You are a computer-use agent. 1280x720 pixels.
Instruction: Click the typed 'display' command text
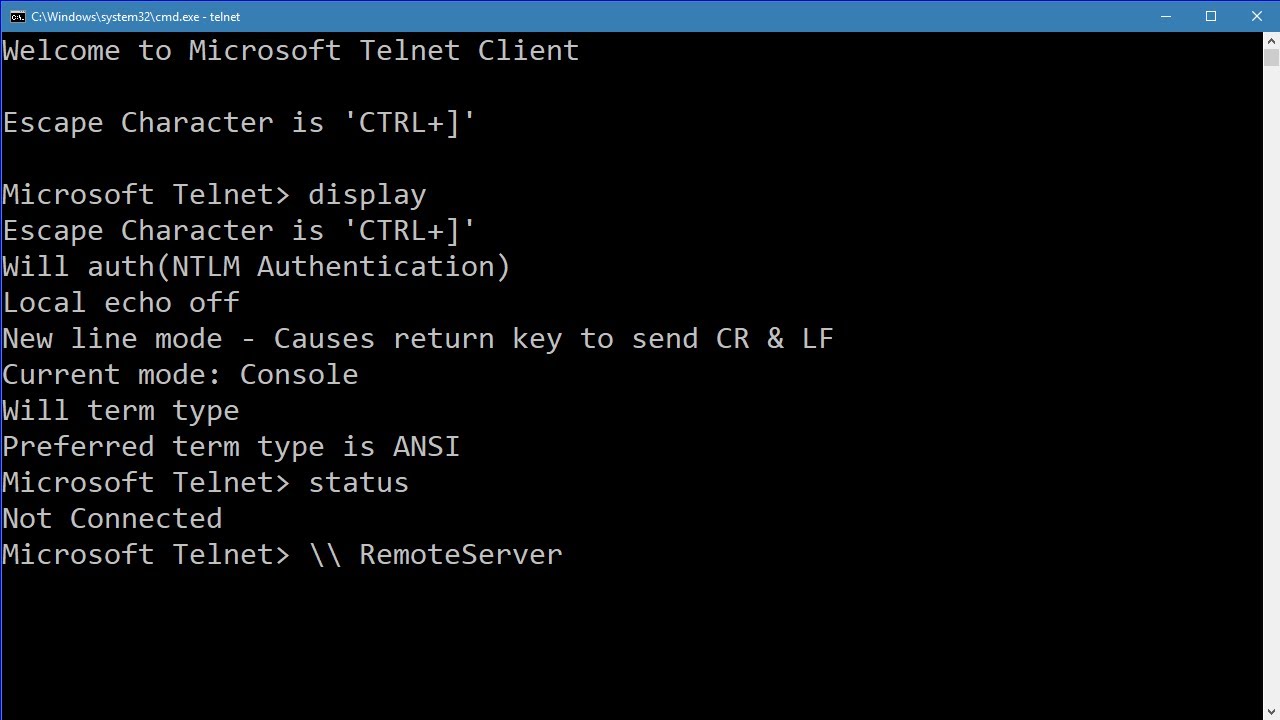pyautogui.click(x=367, y=195)
